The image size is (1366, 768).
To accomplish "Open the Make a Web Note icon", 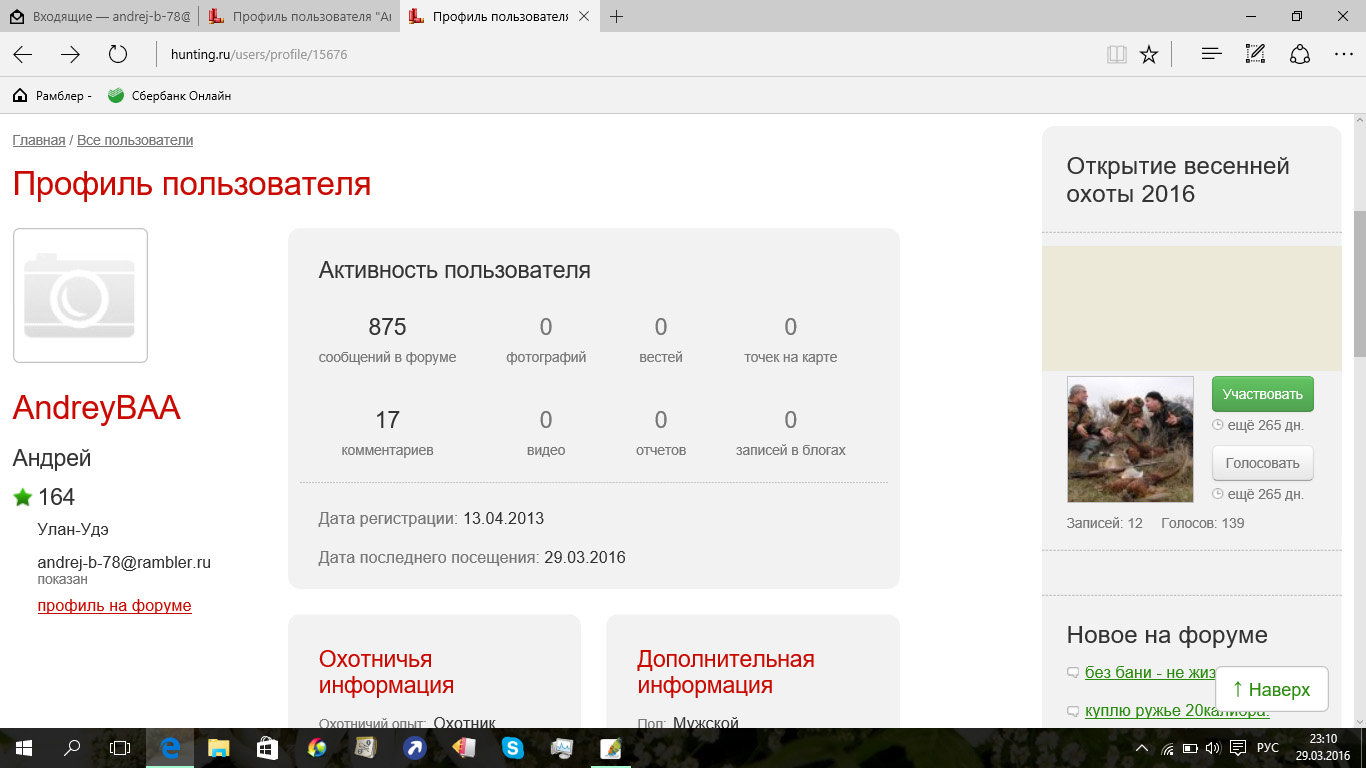I will coord(1255,55).
